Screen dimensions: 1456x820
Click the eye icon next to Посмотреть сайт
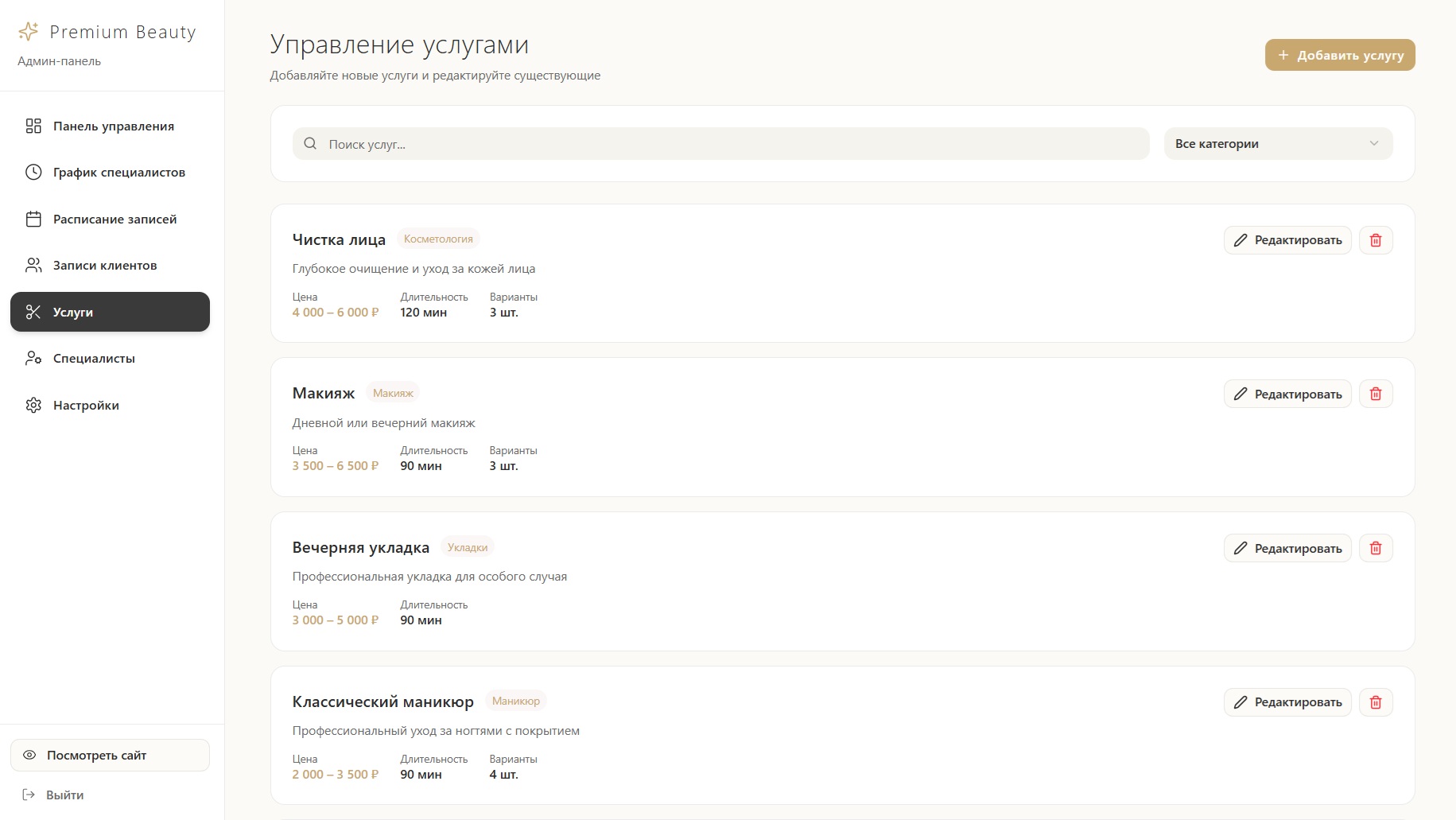[29, 755]
